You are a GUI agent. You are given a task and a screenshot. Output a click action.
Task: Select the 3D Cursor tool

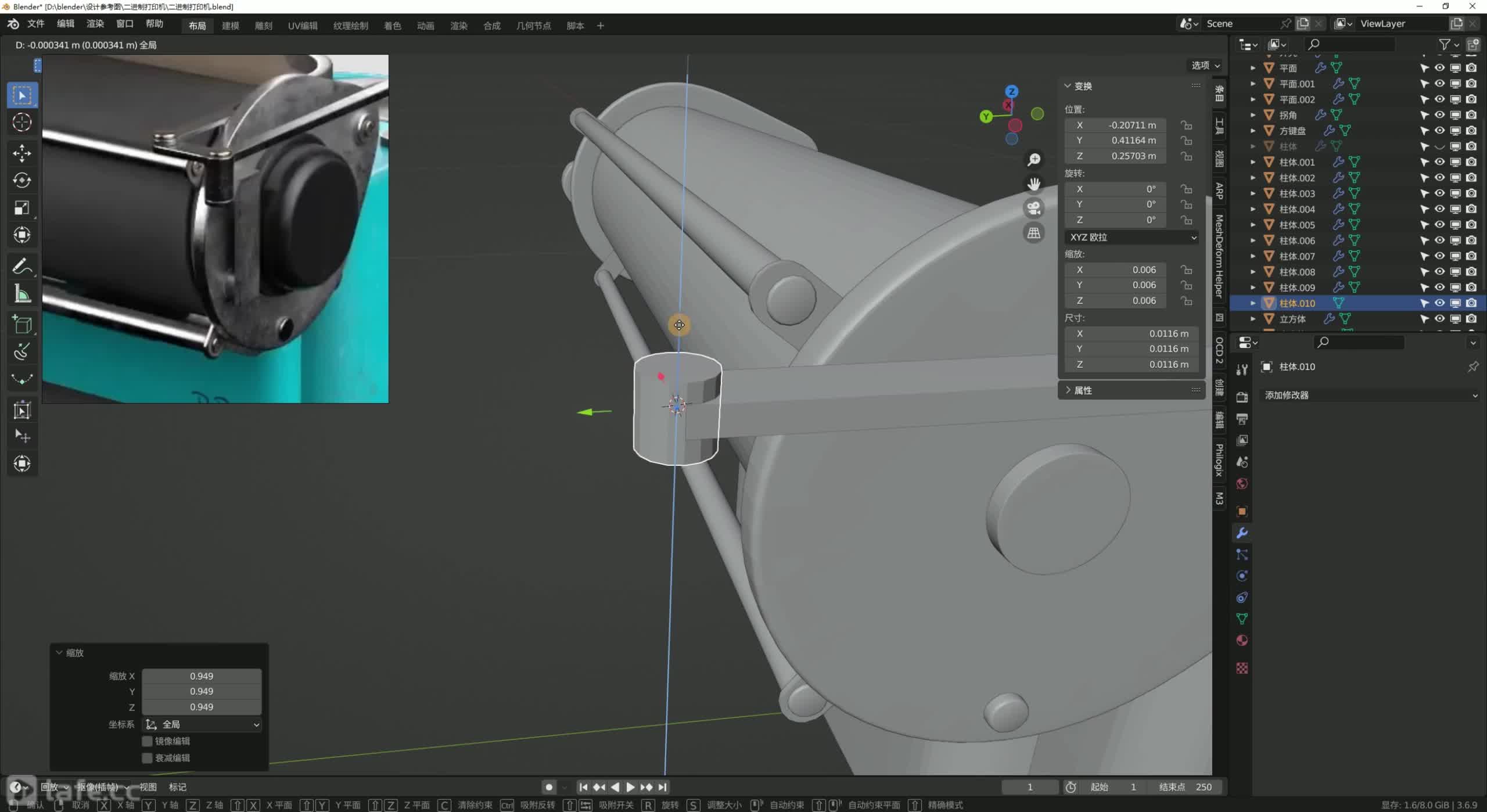pos(22,123)
